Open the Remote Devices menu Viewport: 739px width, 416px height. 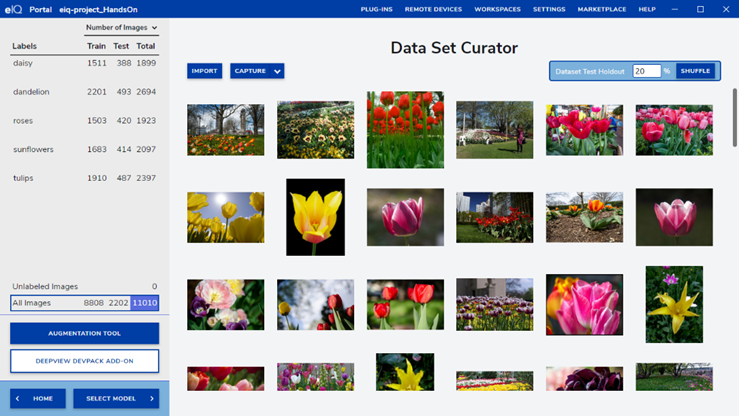433,9
